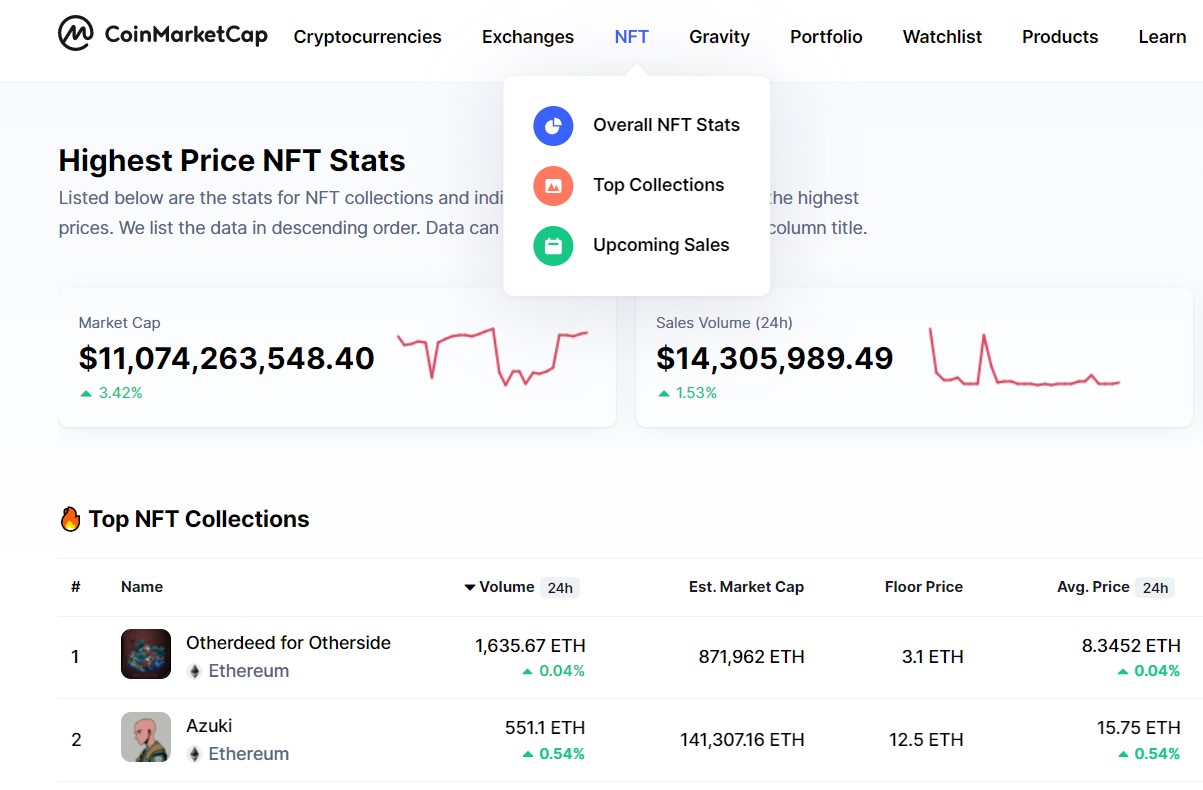The width and height of the screenshot is (1203, 790).
Task: Click the Top Collections image icon
Action: point(553,186)
